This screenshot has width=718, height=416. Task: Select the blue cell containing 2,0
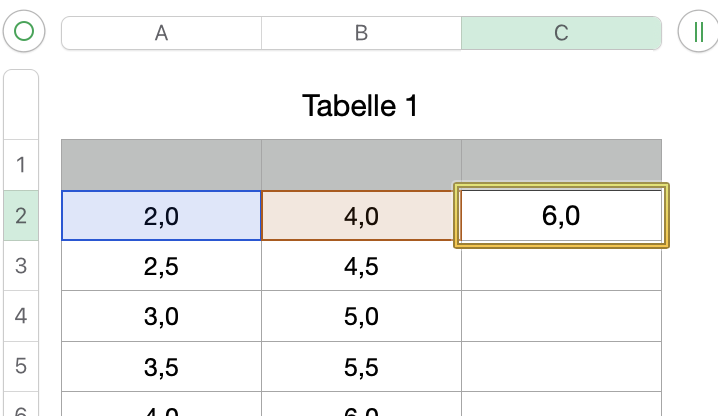point(161,216)
